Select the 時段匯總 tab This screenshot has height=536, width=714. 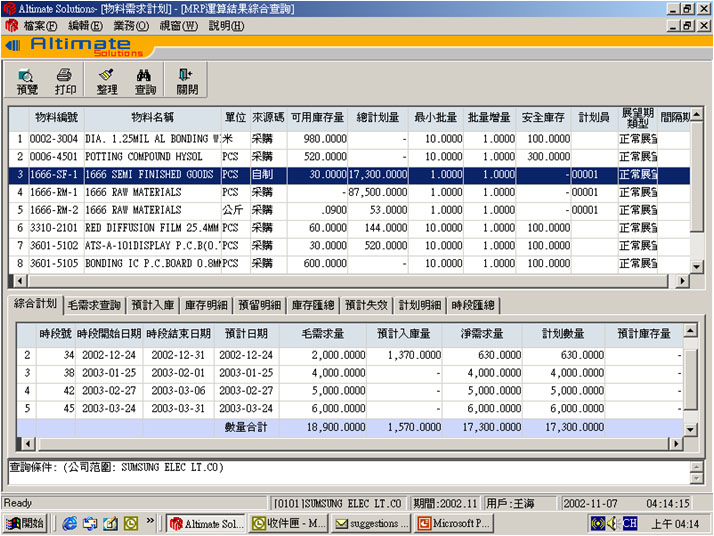pyautogui.click(x=475, y=305)
